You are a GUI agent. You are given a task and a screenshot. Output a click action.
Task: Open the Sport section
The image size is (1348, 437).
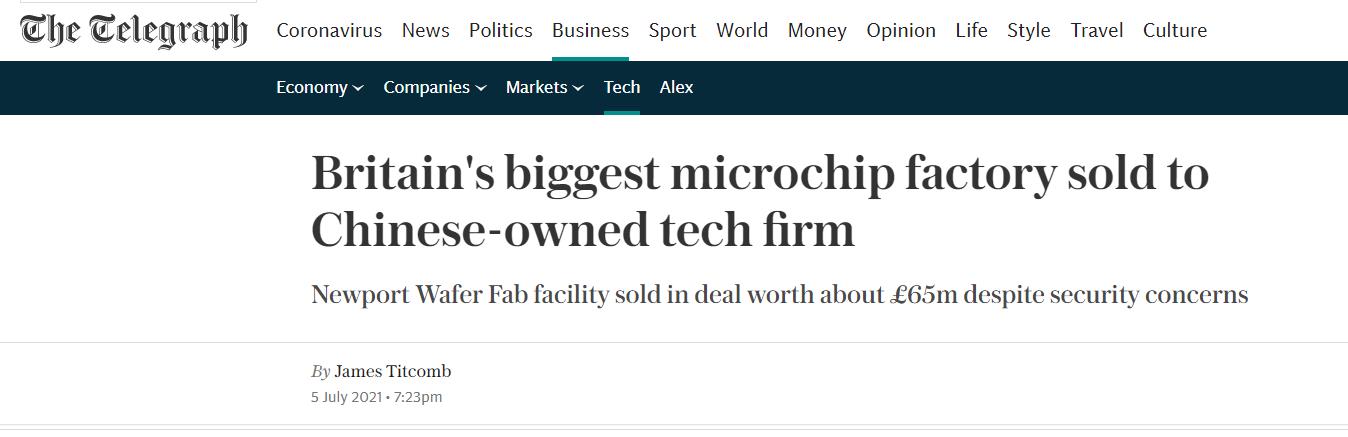[672, 30]
